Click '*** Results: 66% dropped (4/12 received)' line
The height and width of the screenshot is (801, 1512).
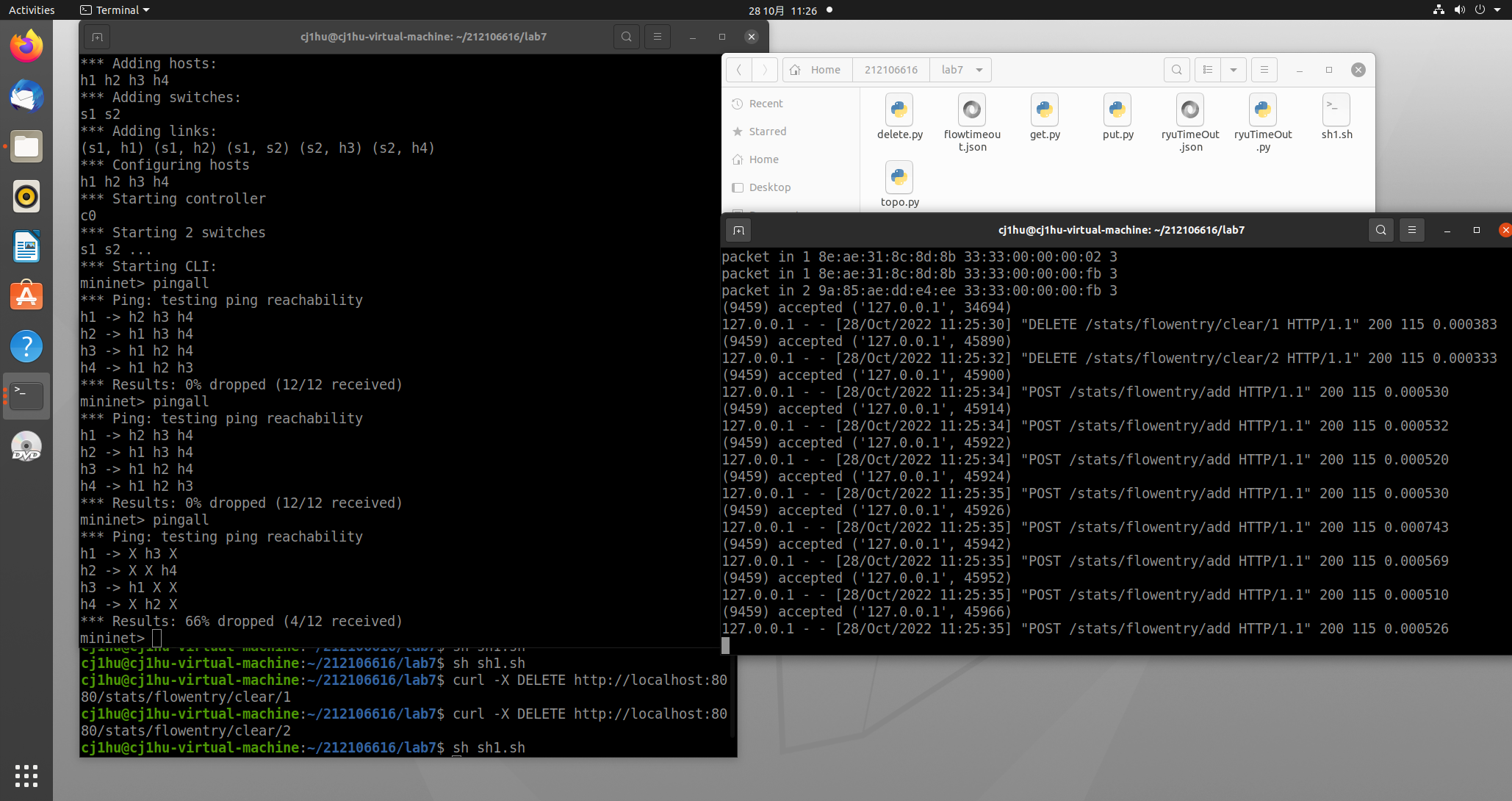pyautogui.click(x=242, y=622)
